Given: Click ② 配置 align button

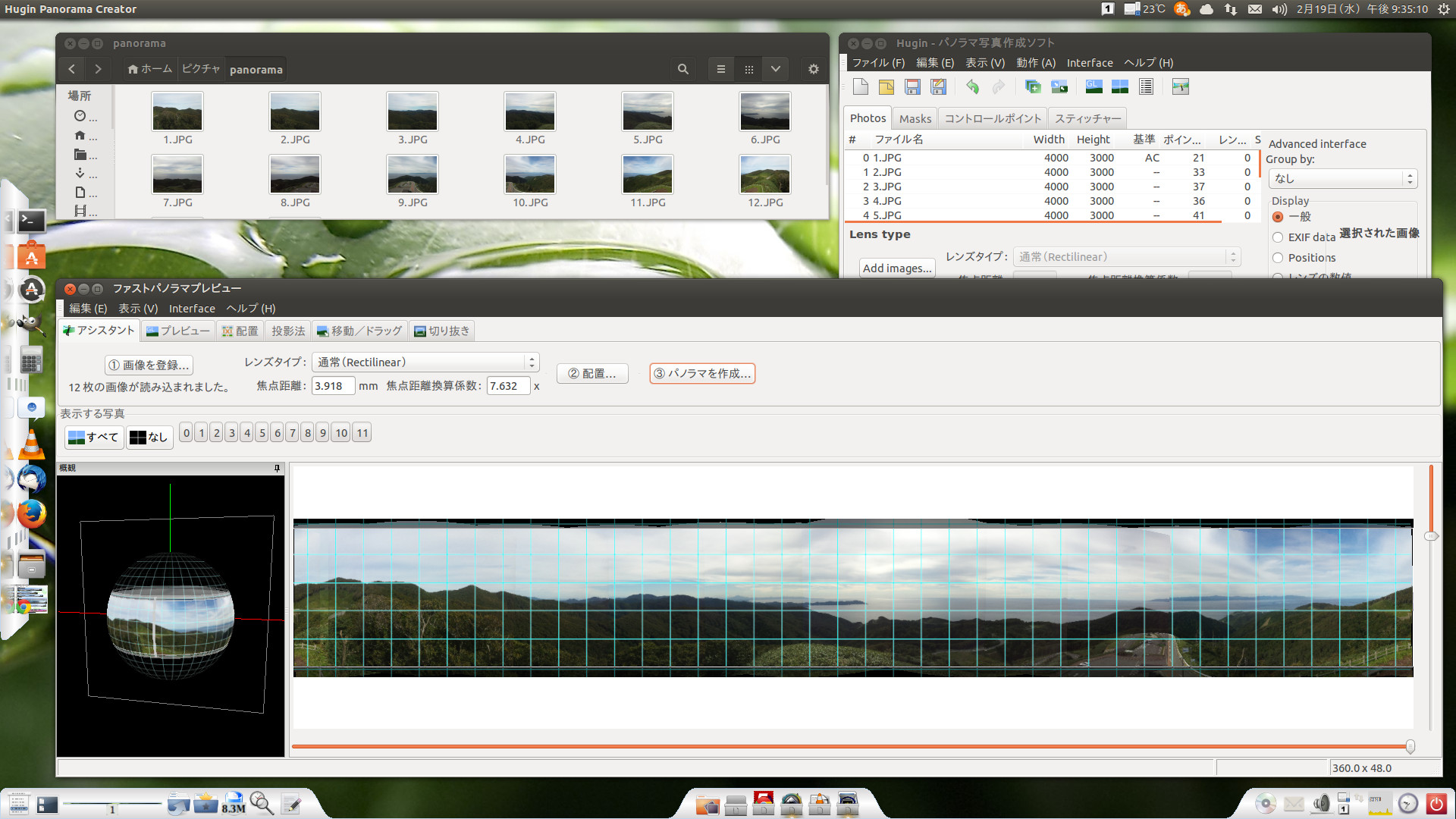Looking at the screenshot, I should (x=592, y=373).
